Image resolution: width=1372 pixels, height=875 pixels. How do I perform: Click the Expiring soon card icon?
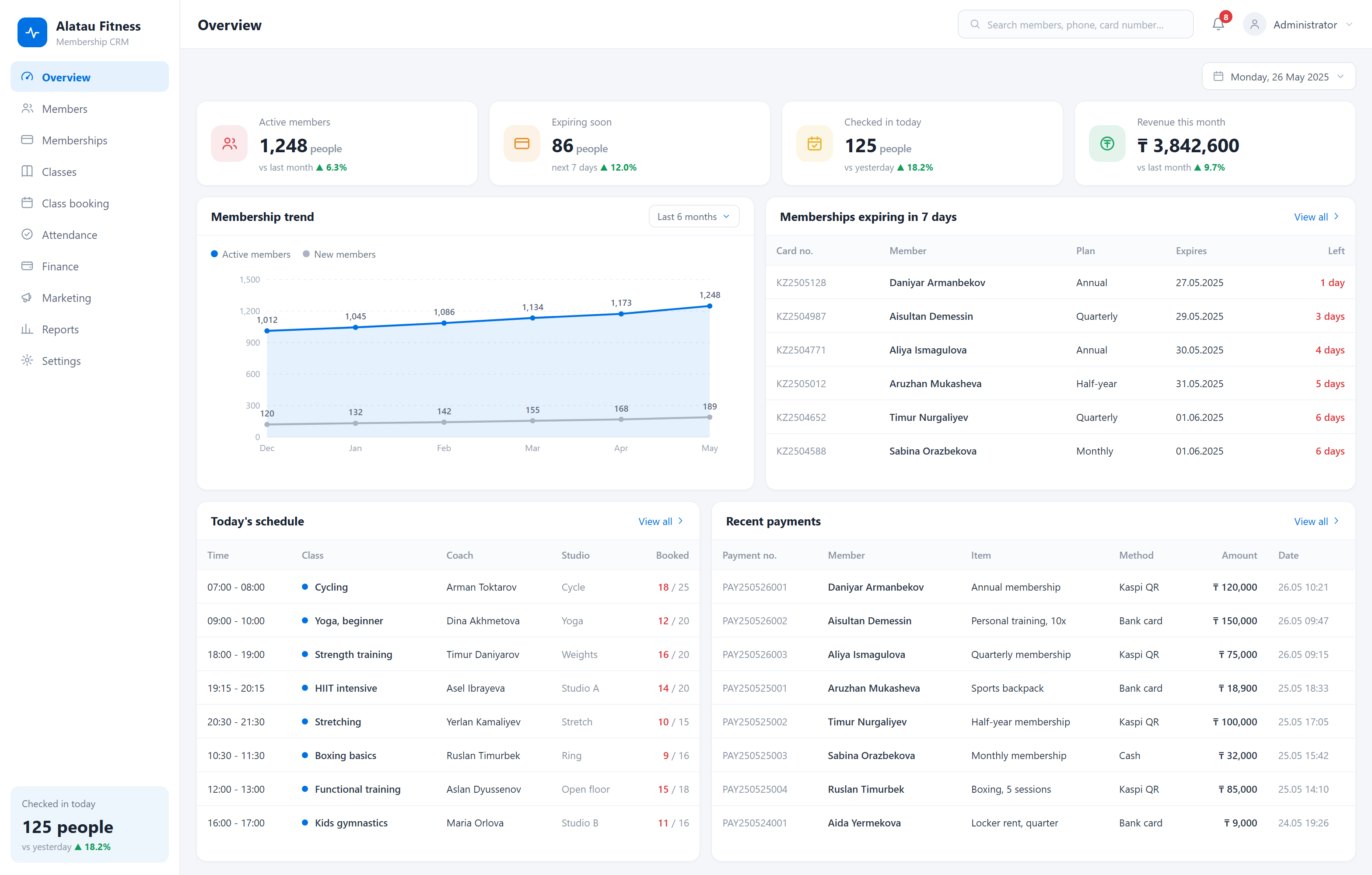tap(522, 143)
